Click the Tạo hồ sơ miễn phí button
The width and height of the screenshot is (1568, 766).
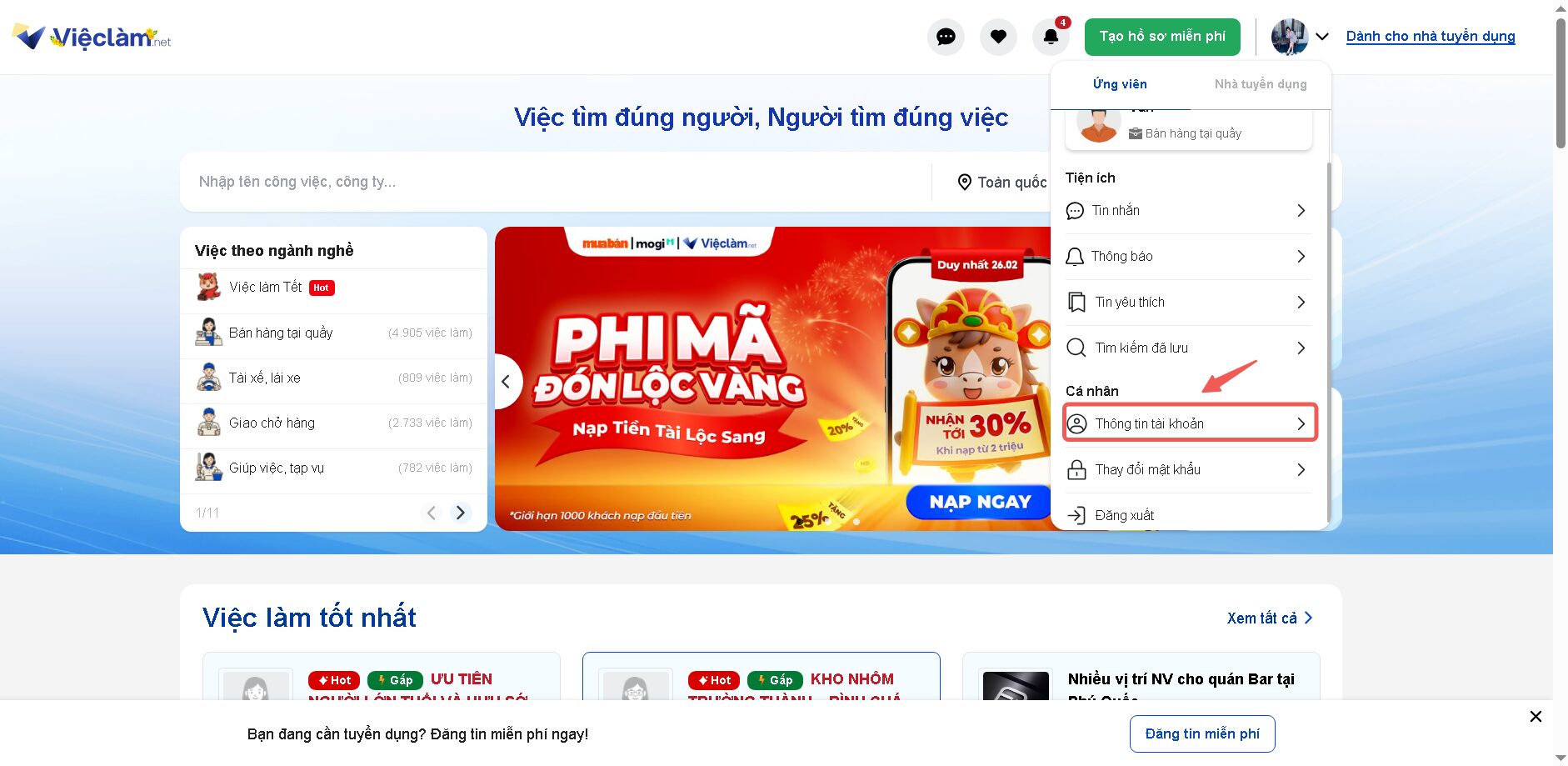point(1162,37)
